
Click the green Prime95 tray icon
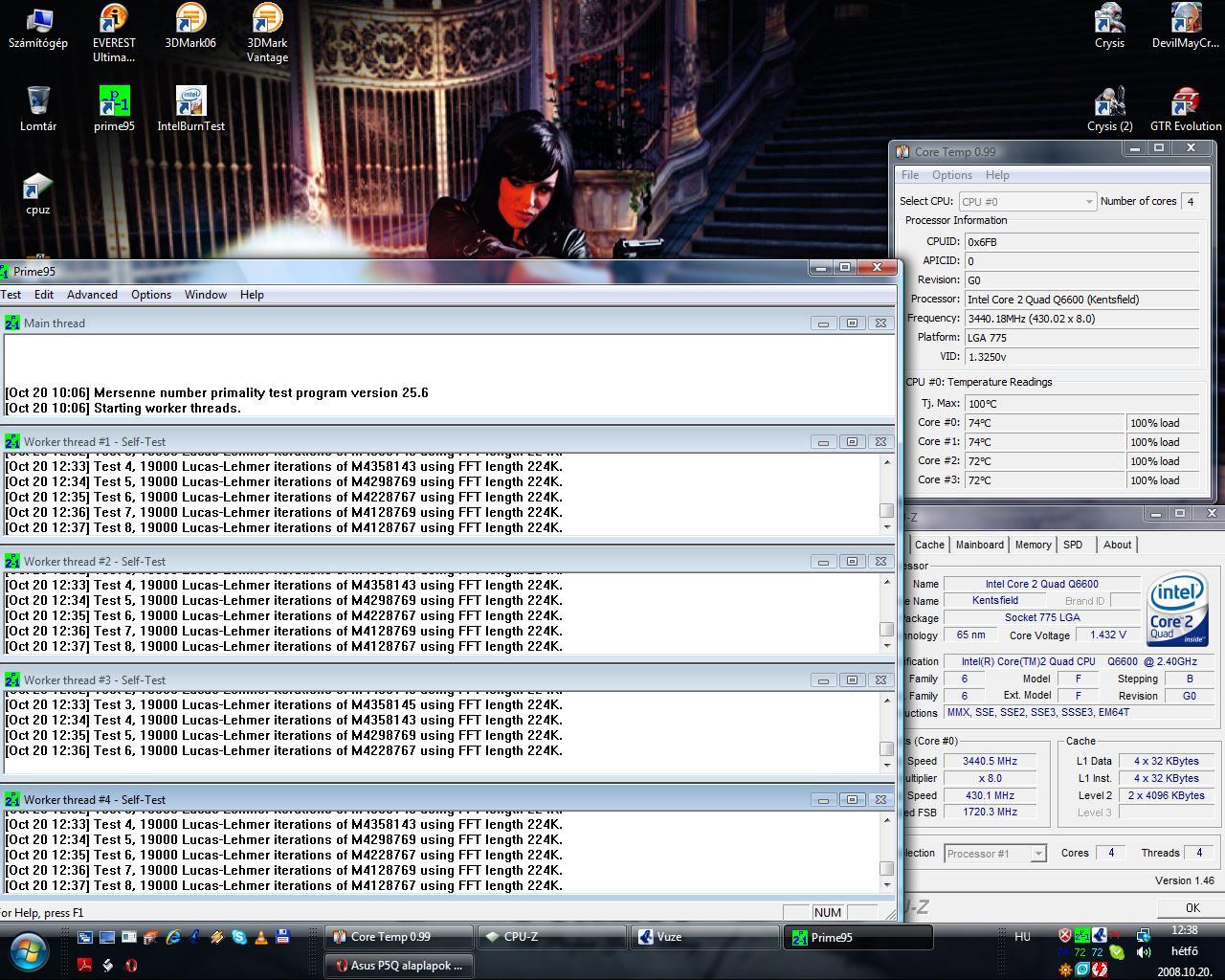click(x=1082, y=935)
